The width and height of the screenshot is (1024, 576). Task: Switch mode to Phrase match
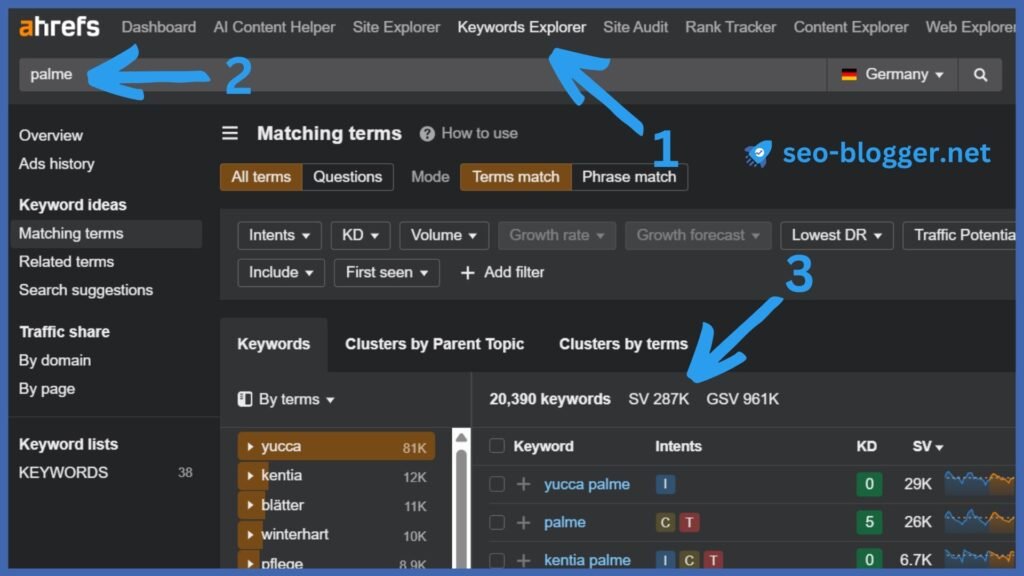pos(629,177)
